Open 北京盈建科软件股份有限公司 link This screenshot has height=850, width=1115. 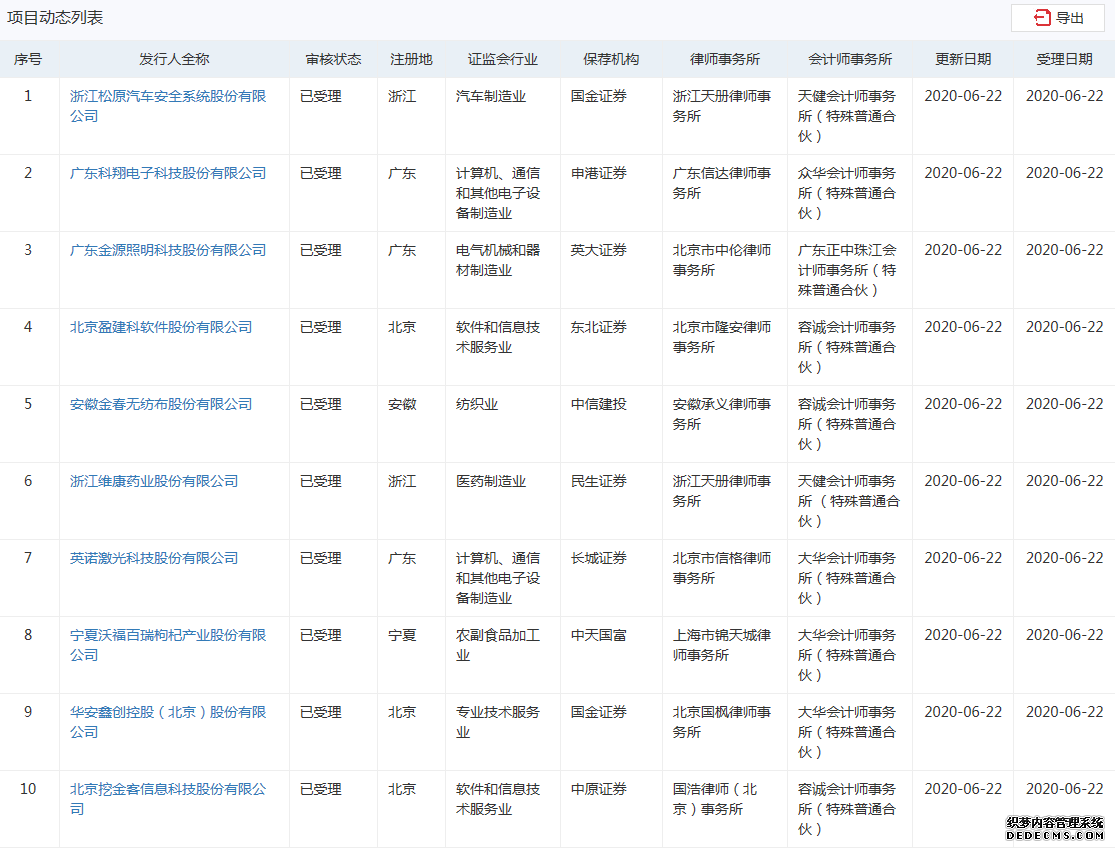point(161,327)
